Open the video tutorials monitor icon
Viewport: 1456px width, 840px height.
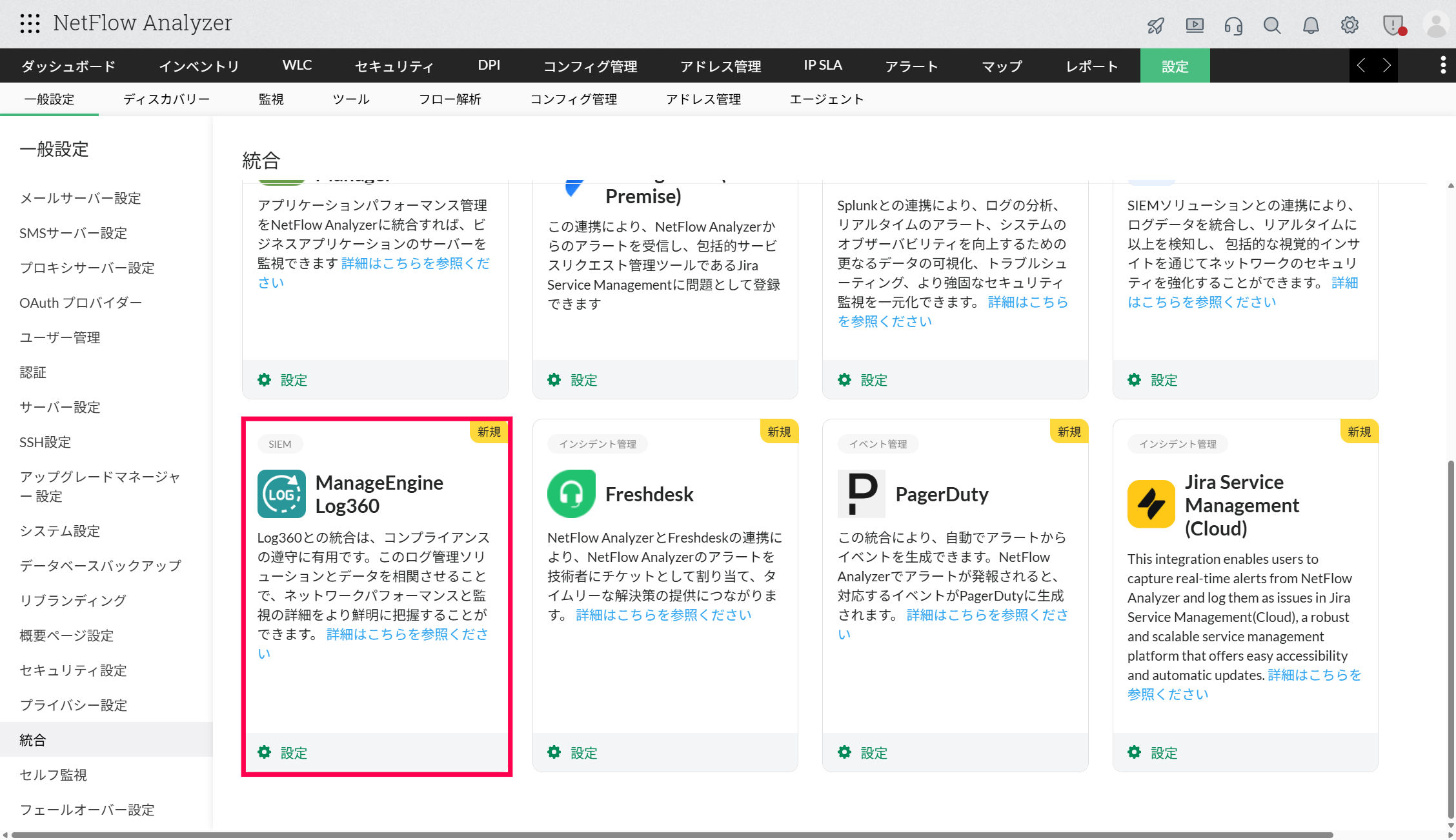(x=1195, y=25)
